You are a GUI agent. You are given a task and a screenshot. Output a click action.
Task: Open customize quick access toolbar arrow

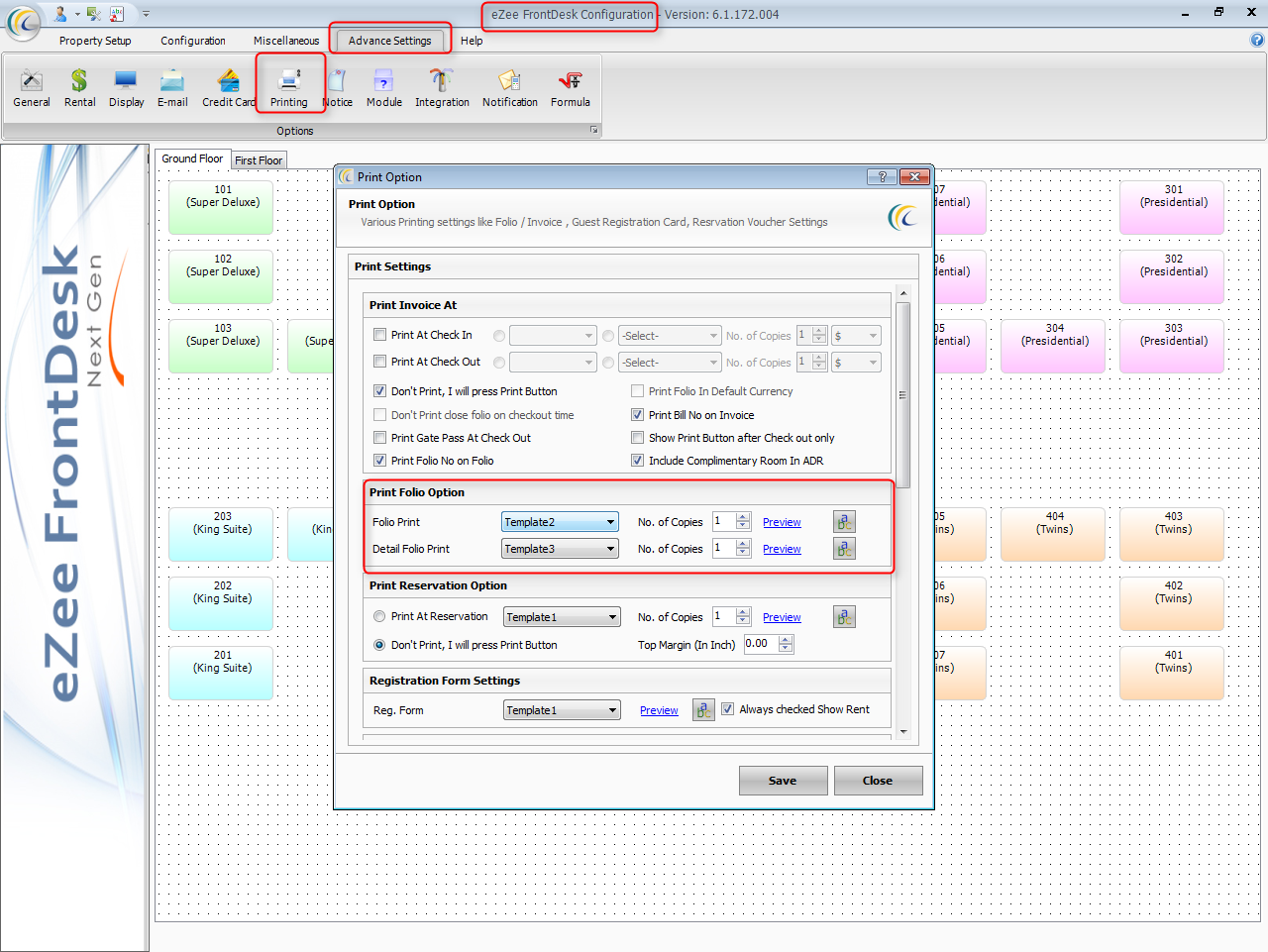[146, 14]
